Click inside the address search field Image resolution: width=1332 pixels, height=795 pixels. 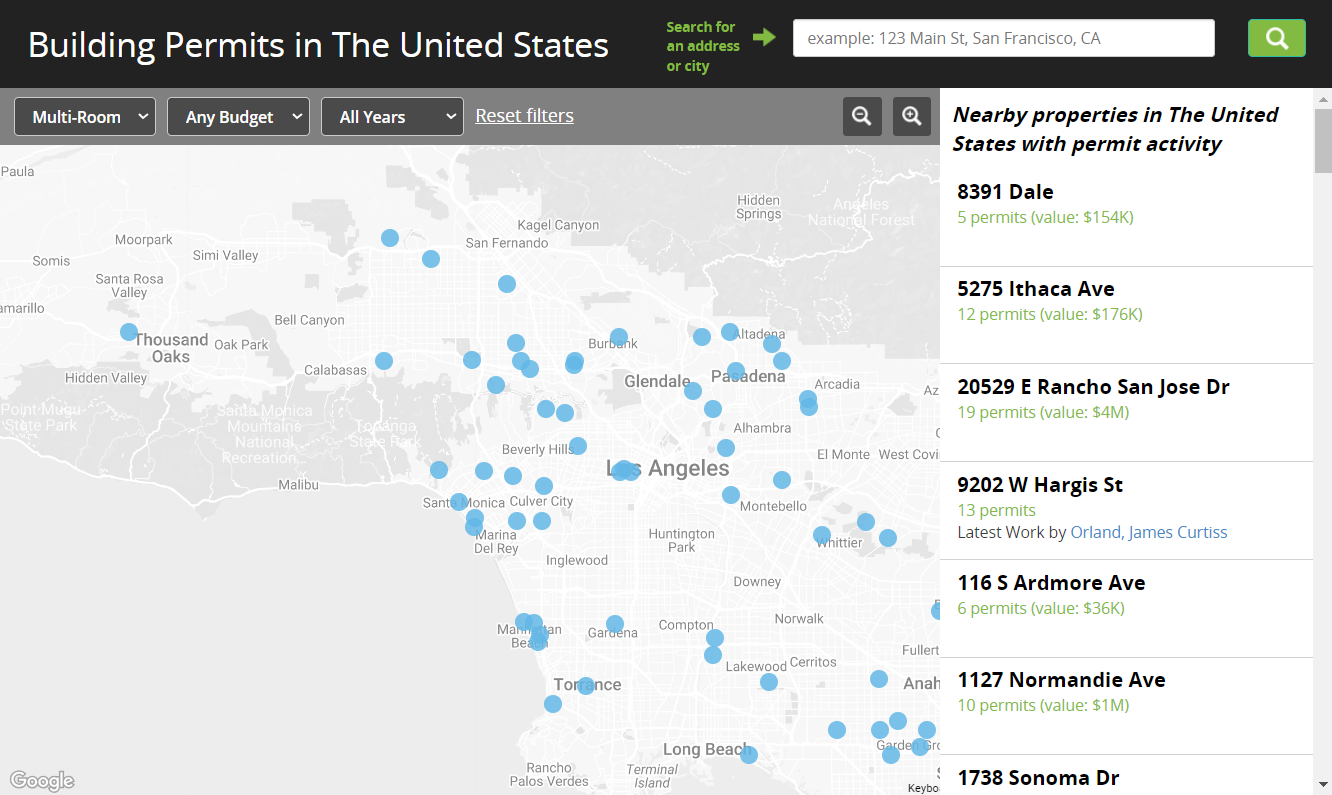pos(1003,38)
